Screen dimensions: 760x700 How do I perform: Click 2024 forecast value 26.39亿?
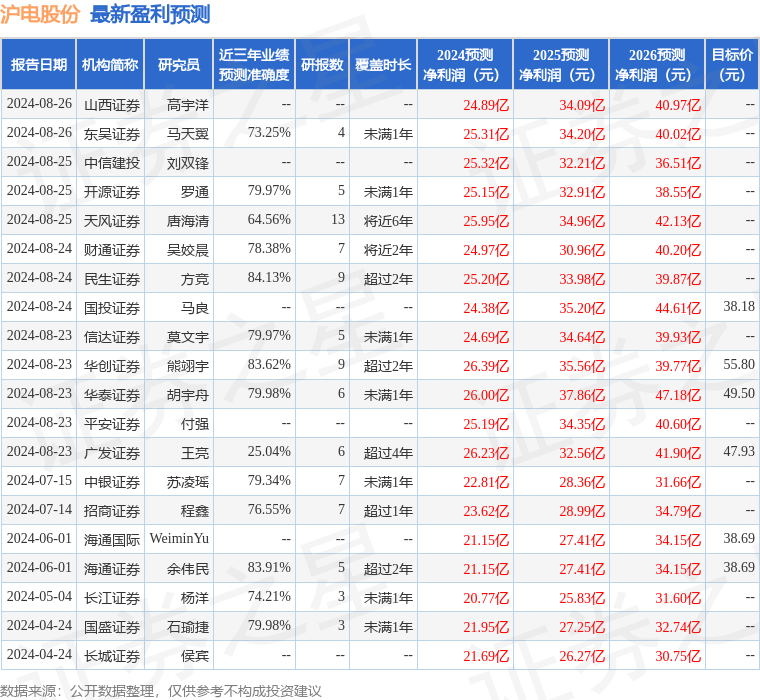pos(486,366)
